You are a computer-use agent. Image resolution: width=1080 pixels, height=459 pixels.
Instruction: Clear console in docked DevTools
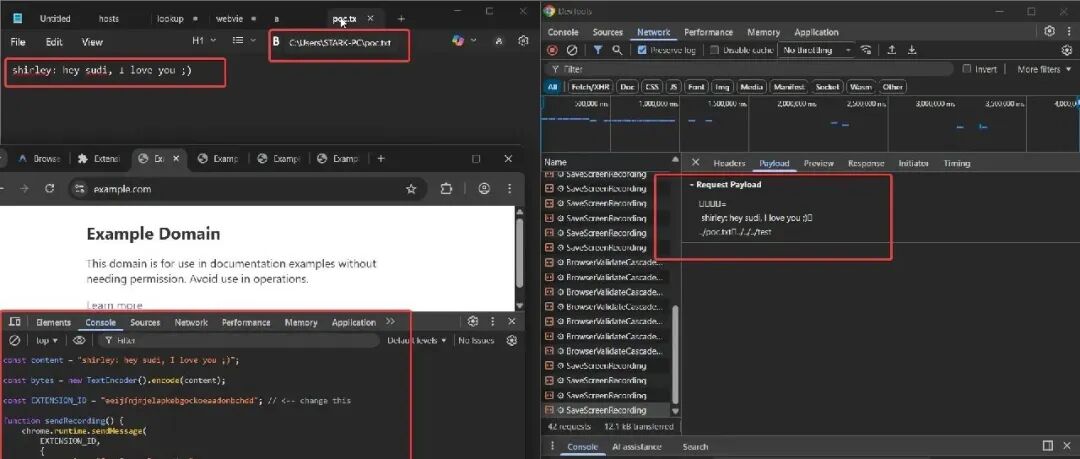click(x=14, y=340)
